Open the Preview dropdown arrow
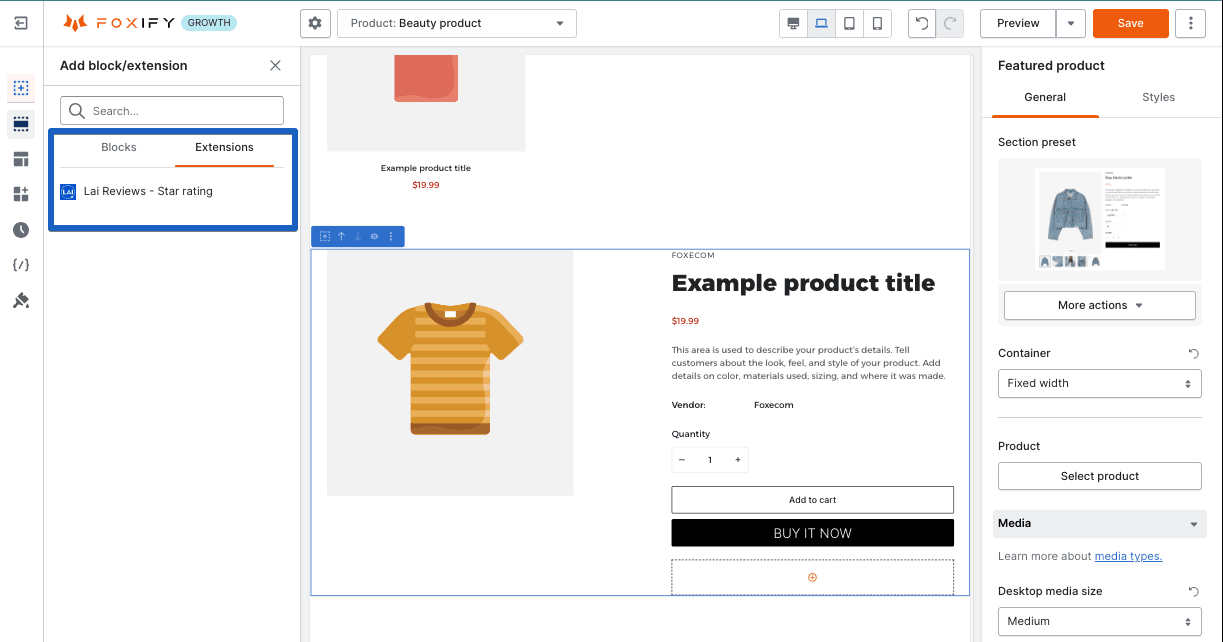This screenshot has height=642, width=1223. pos(1071,23)
